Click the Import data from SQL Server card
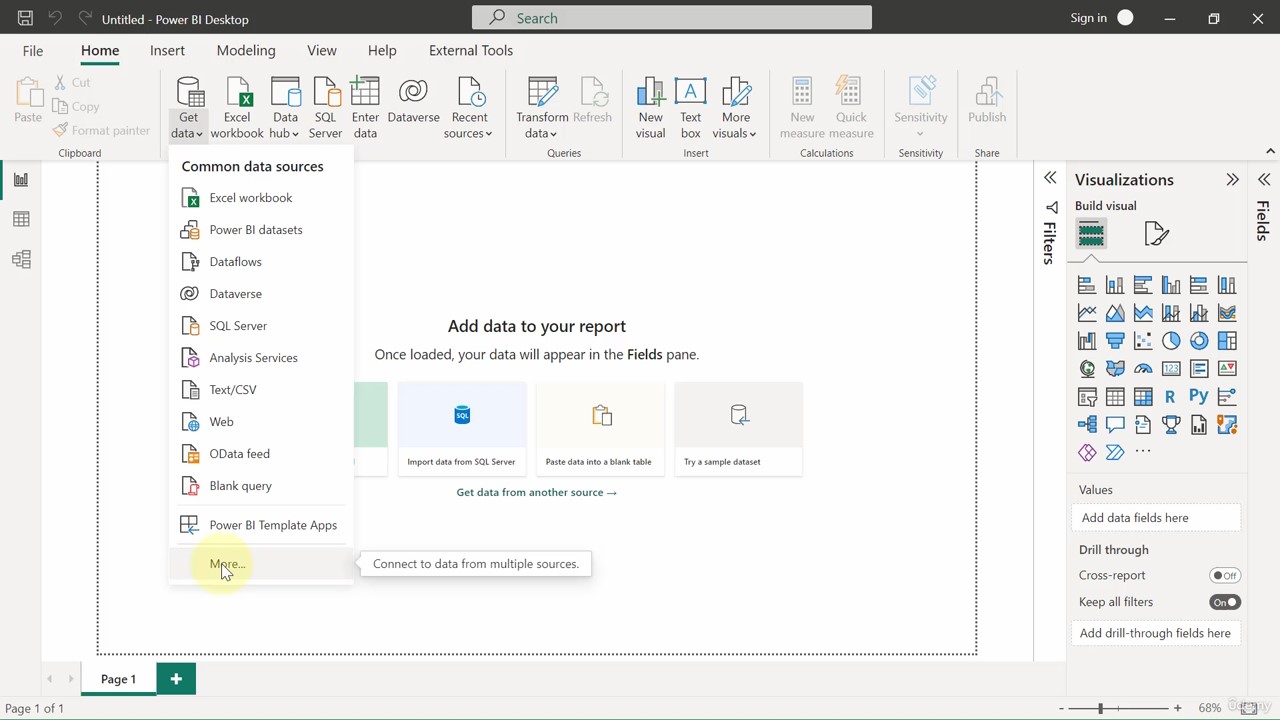 tap(462, 428)
